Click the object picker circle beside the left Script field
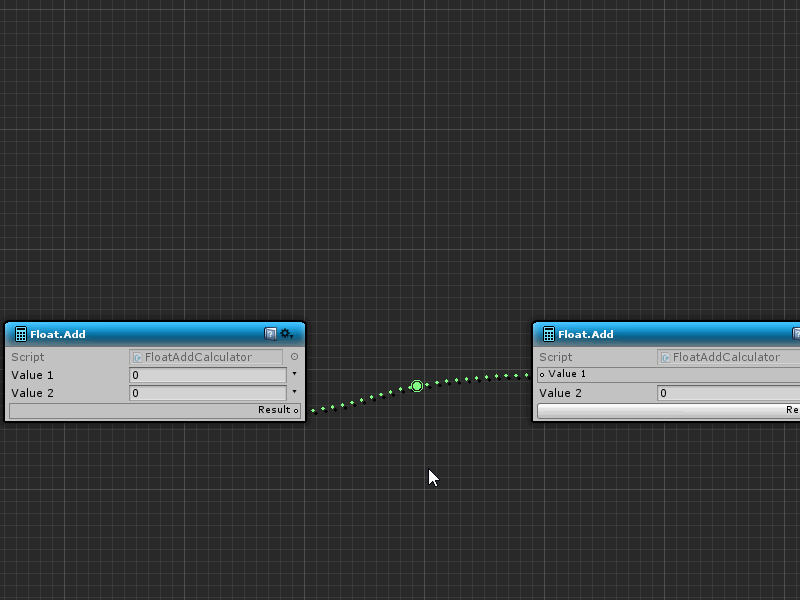This screenshot has width=800, height=600. coord(294,357)
